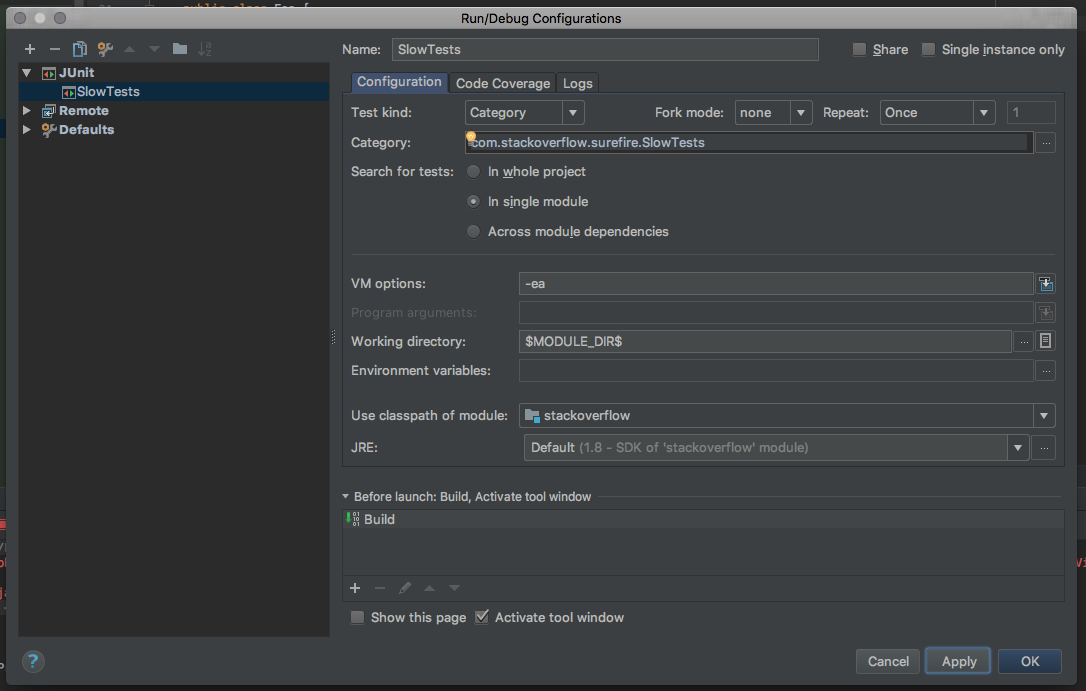
Task: Select Across module dependencies radio button
Action: pyautogui.click(x=473, y=231)
